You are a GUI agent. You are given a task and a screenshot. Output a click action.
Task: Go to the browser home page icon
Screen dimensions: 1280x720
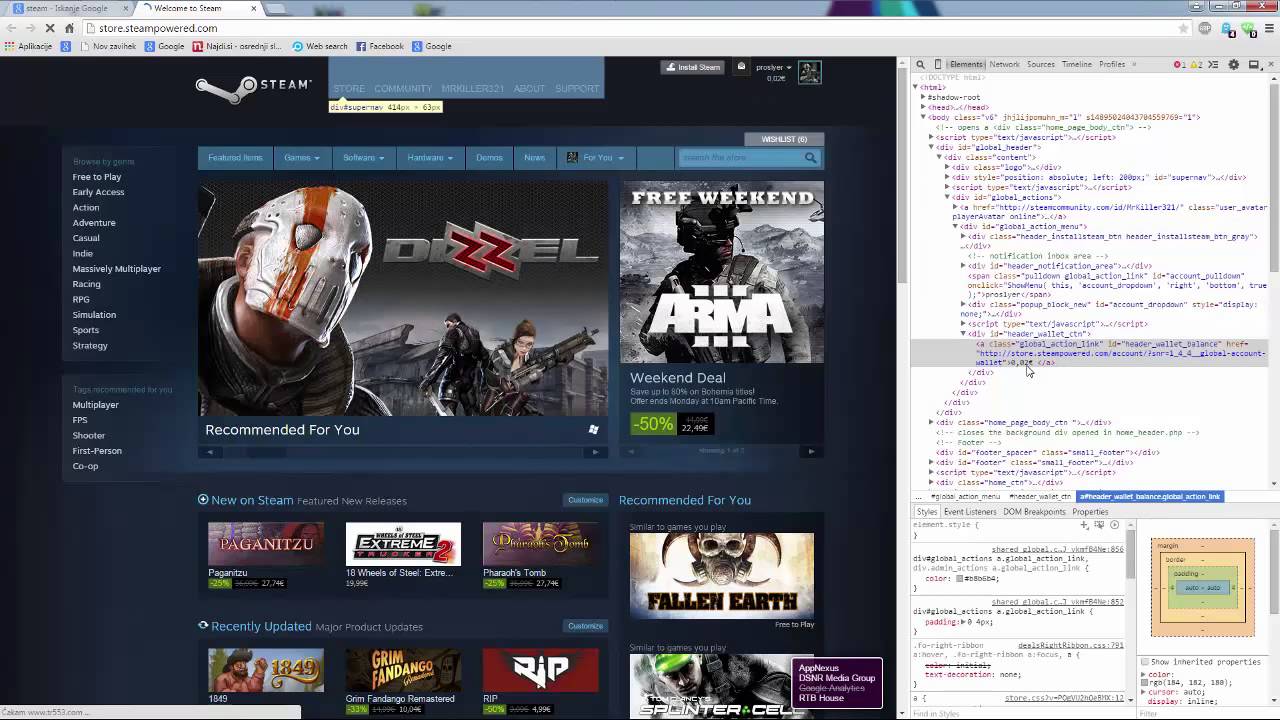(69, 28)
